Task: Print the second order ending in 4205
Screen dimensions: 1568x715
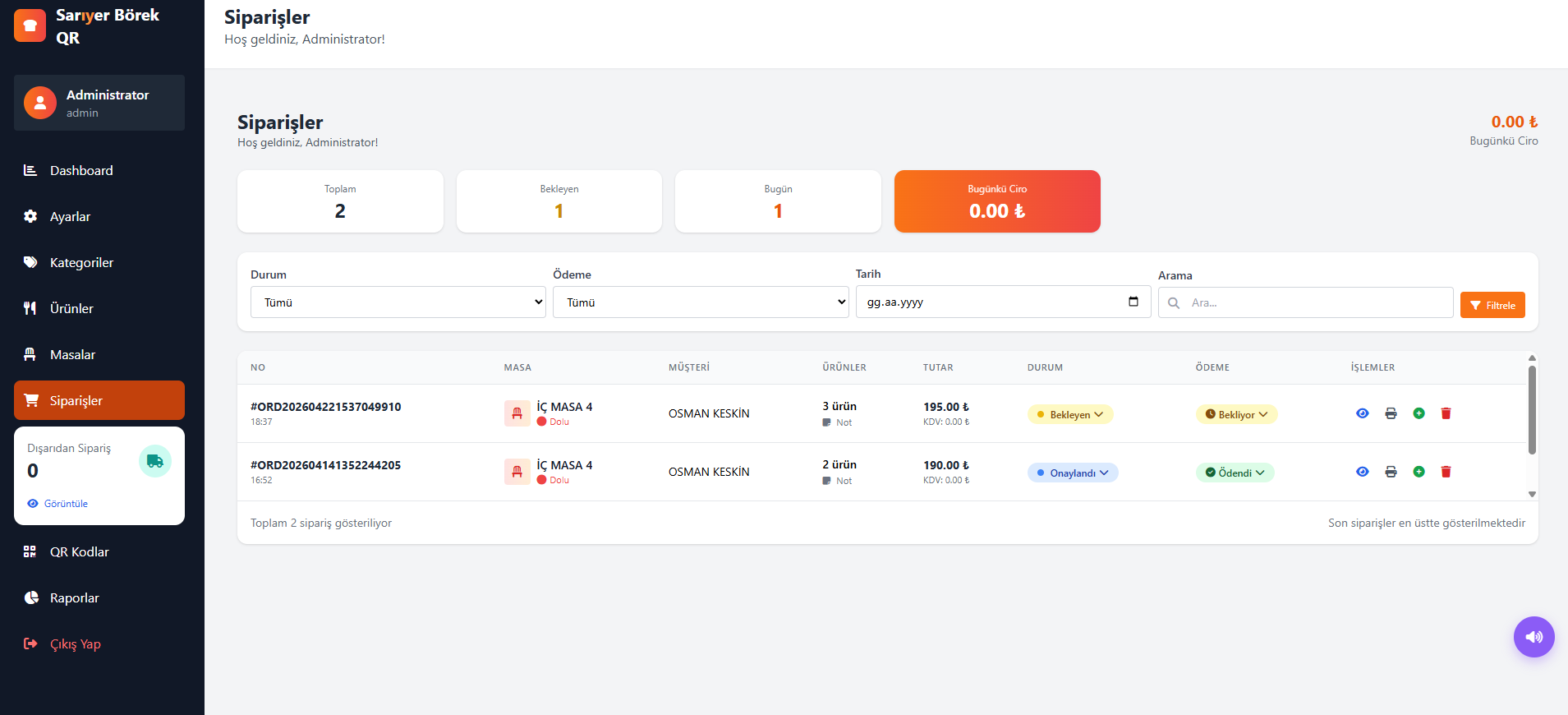Action: coord(1391,472)
